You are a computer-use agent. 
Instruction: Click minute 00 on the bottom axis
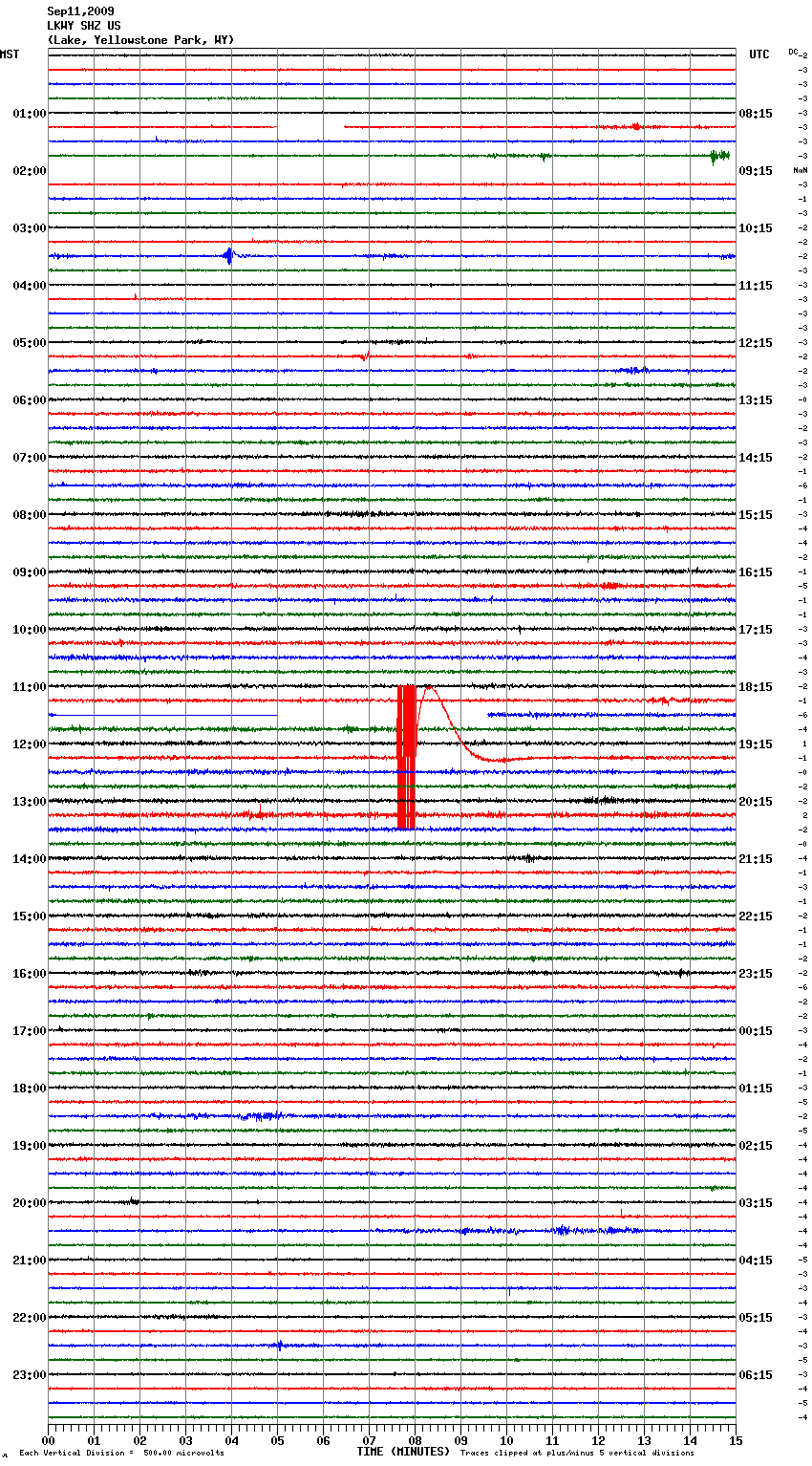coord(49,1439)
